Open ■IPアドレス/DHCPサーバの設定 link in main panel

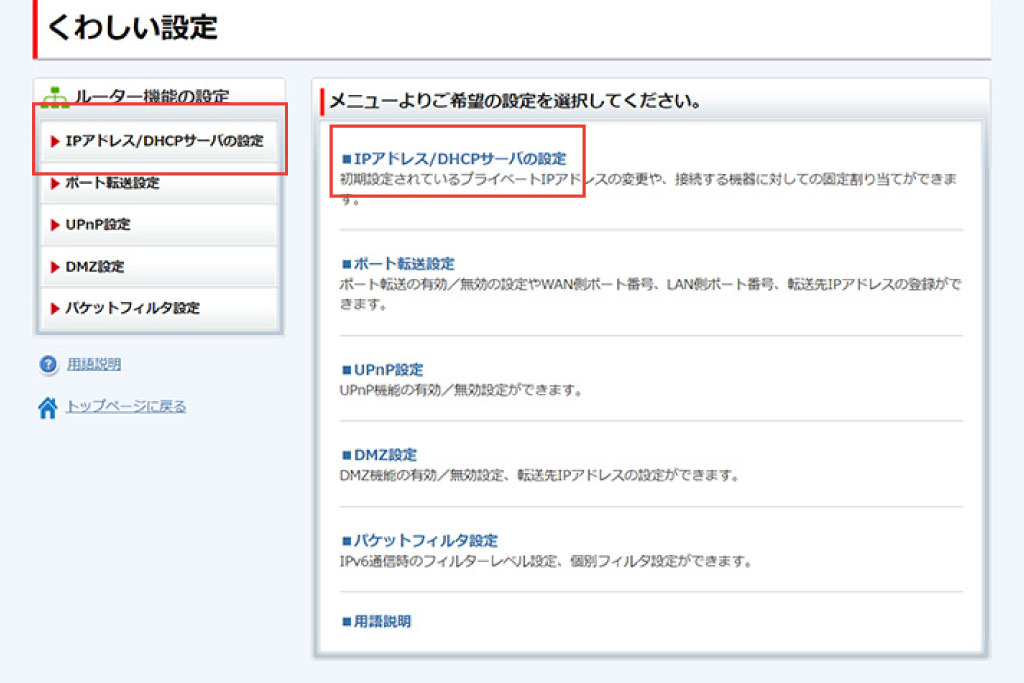(454, 158)
